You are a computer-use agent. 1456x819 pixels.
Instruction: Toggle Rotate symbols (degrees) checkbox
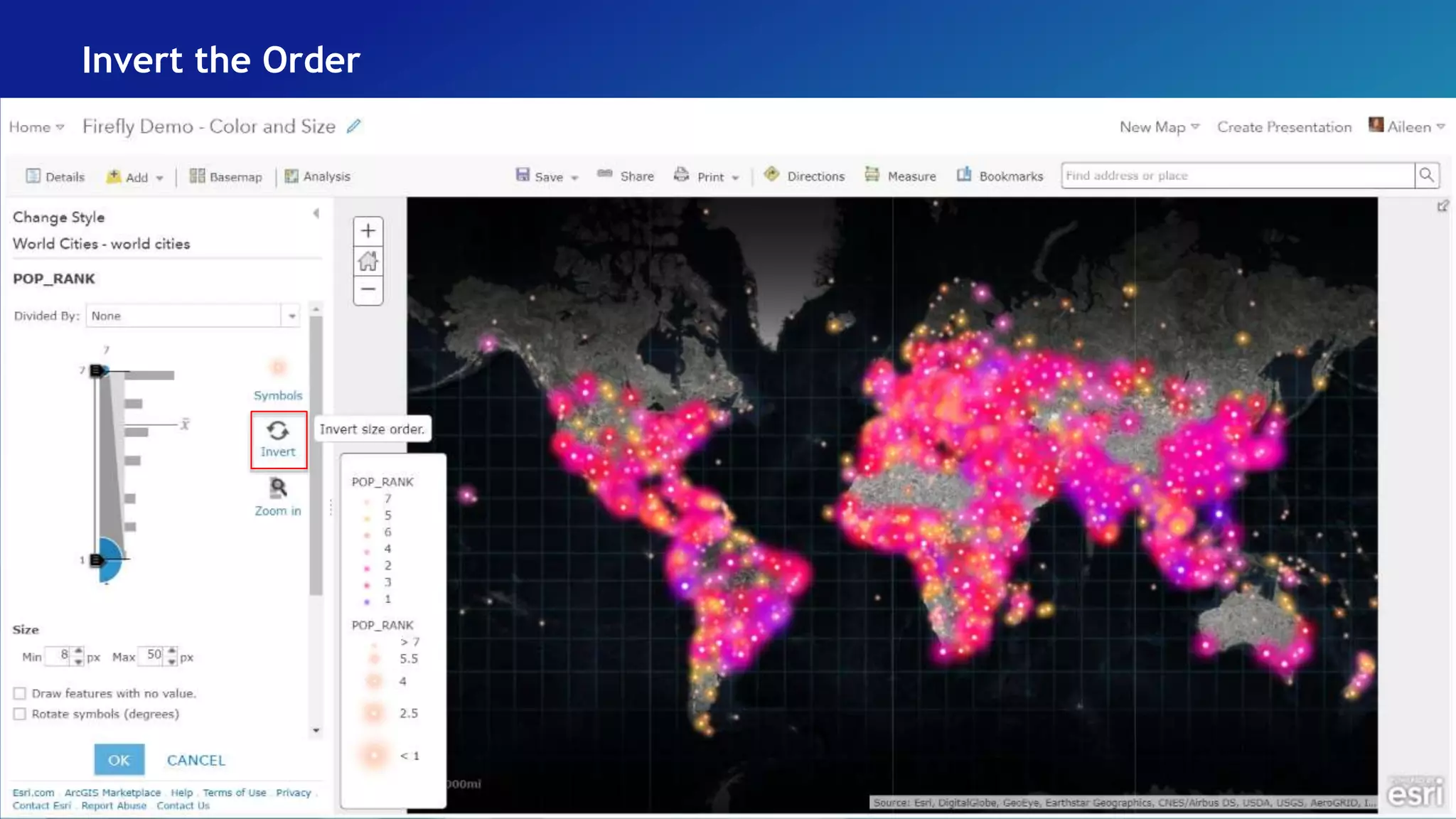[20, 714]
